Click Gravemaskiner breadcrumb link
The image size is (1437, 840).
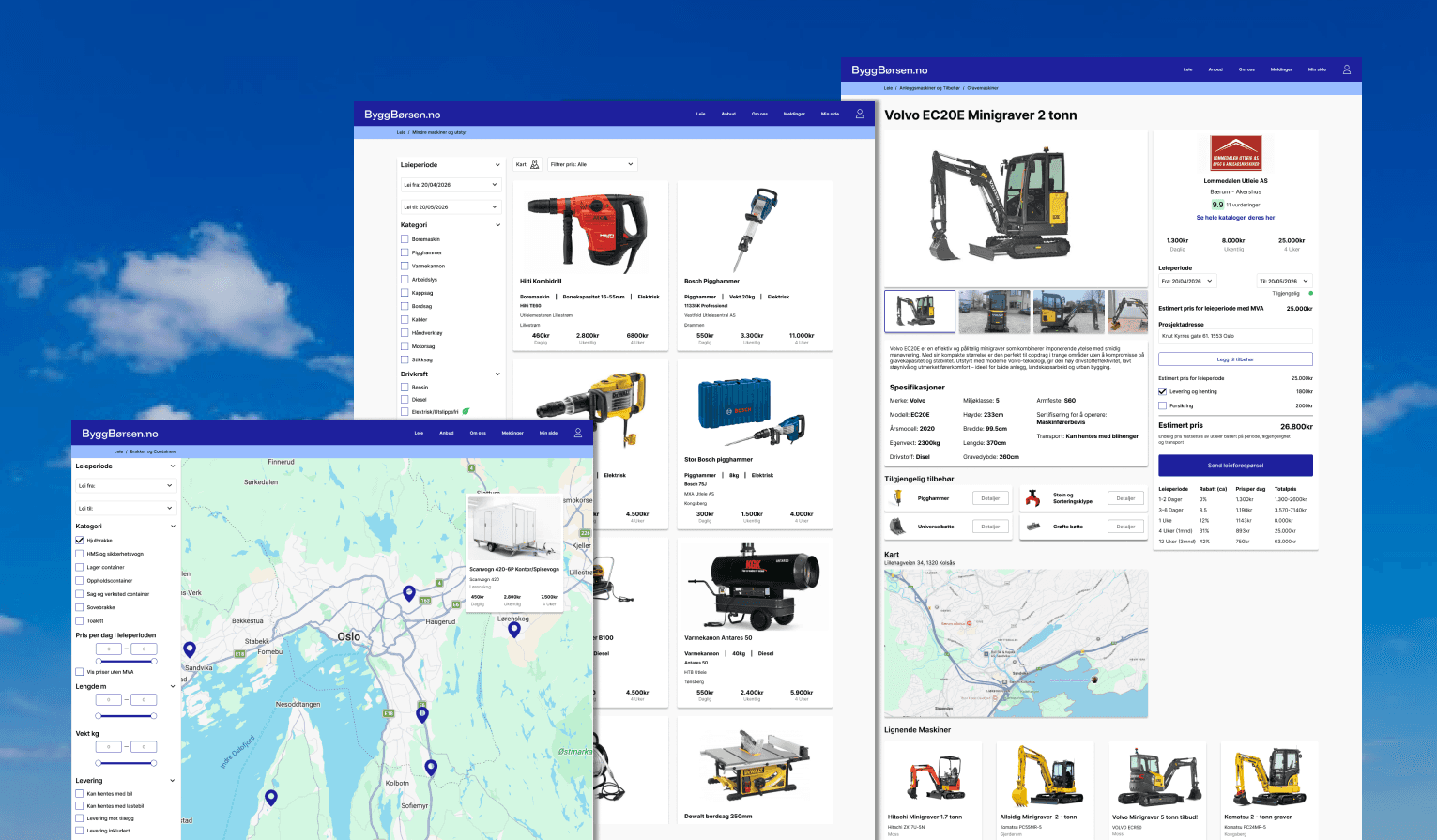983,88
